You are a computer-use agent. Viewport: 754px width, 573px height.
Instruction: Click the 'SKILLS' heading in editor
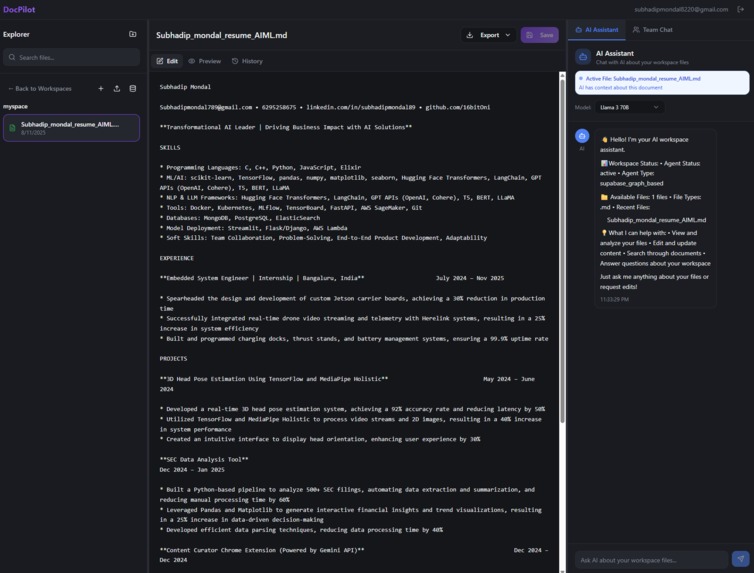pyautogui.click(x=170, y=148)
